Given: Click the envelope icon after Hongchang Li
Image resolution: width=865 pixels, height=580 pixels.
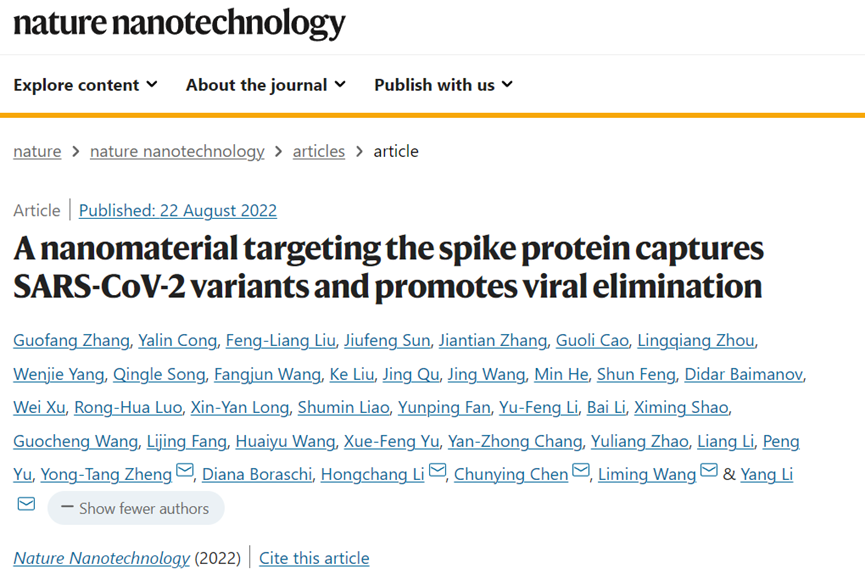Looking at the screenshot, I should [x=437, y=470].
